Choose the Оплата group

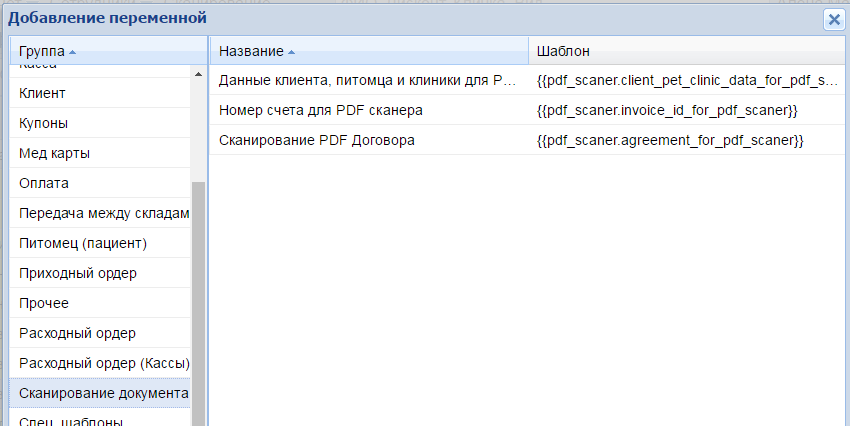click(44, 183)
